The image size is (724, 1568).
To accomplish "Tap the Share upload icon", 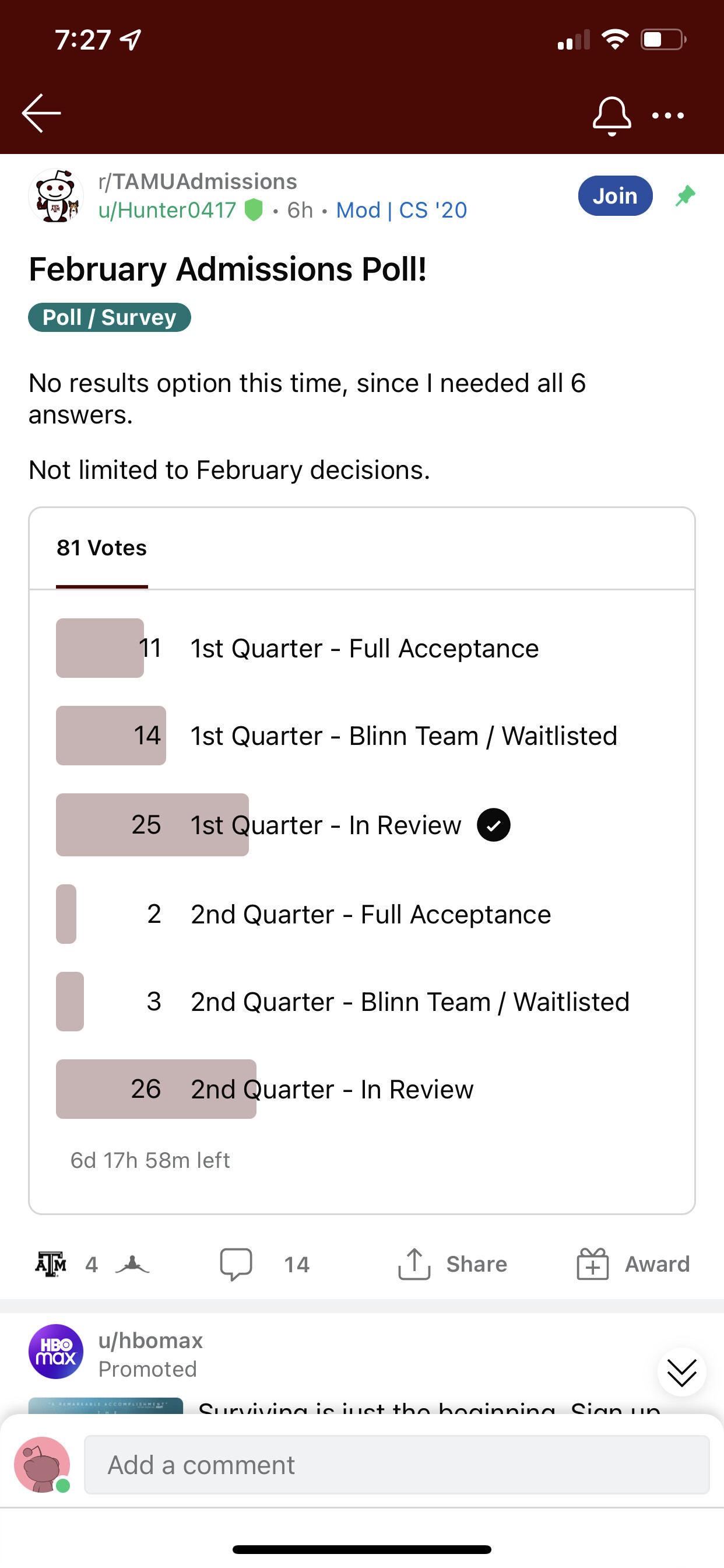I will 414,1264.
